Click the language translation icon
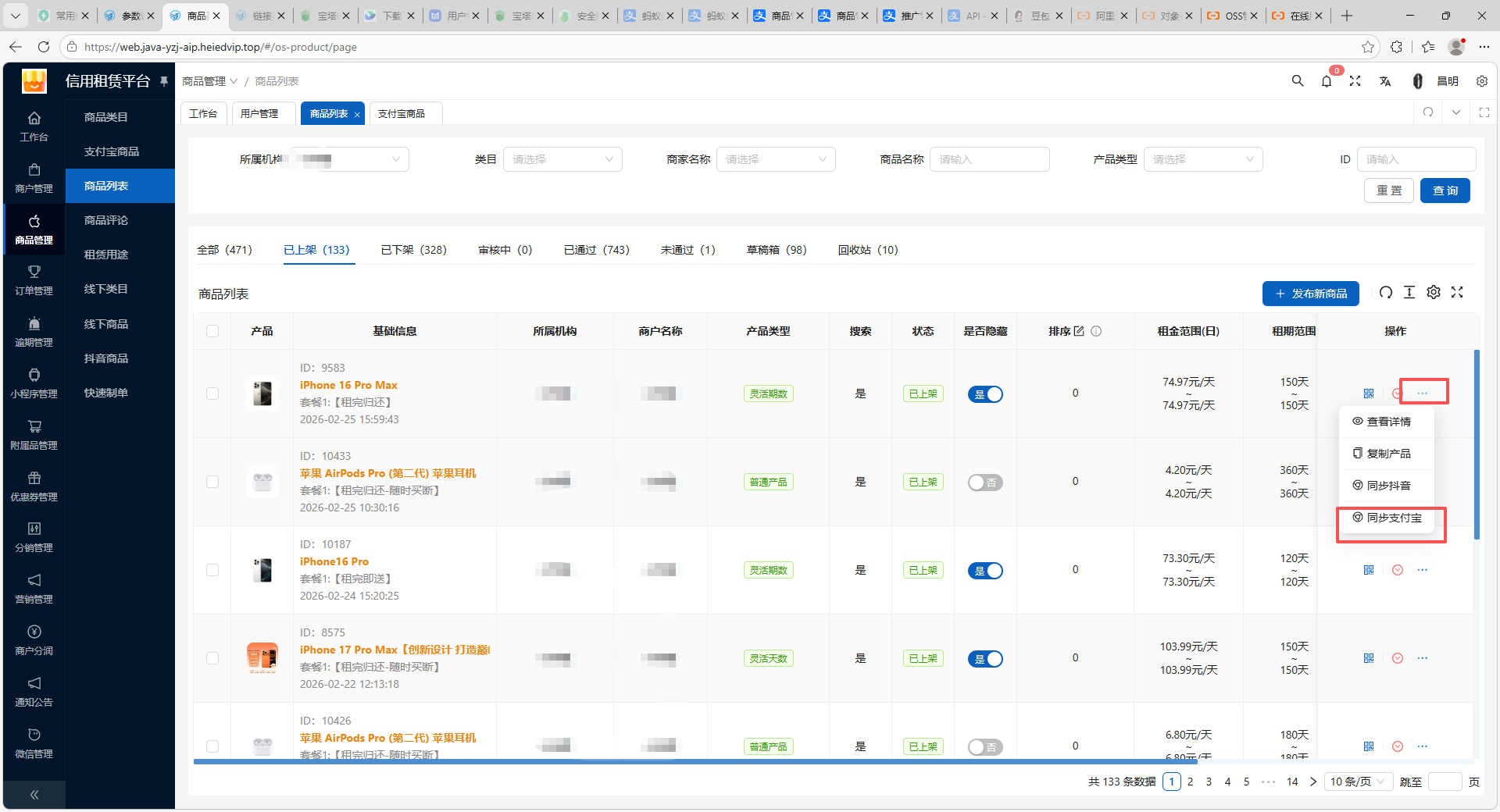The width and height of the screenshot is (1500, 812). click(1385, 81)
